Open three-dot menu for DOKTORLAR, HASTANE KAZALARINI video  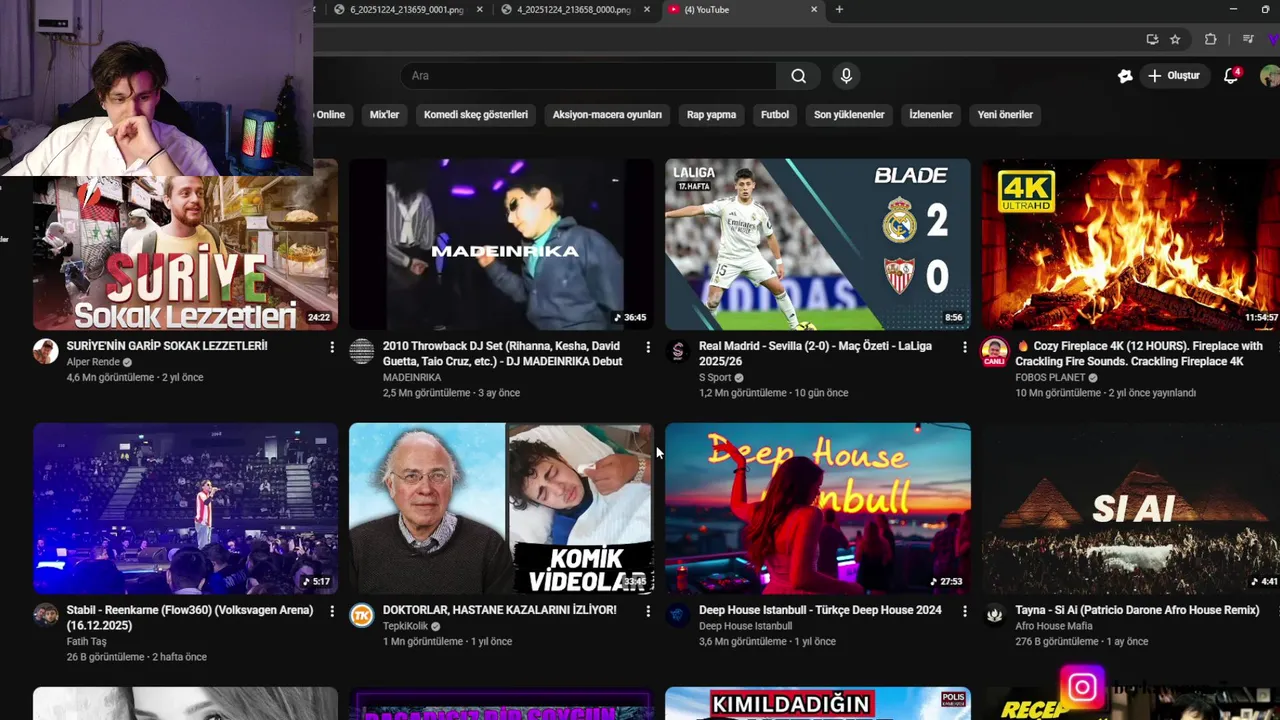[648, 611]
